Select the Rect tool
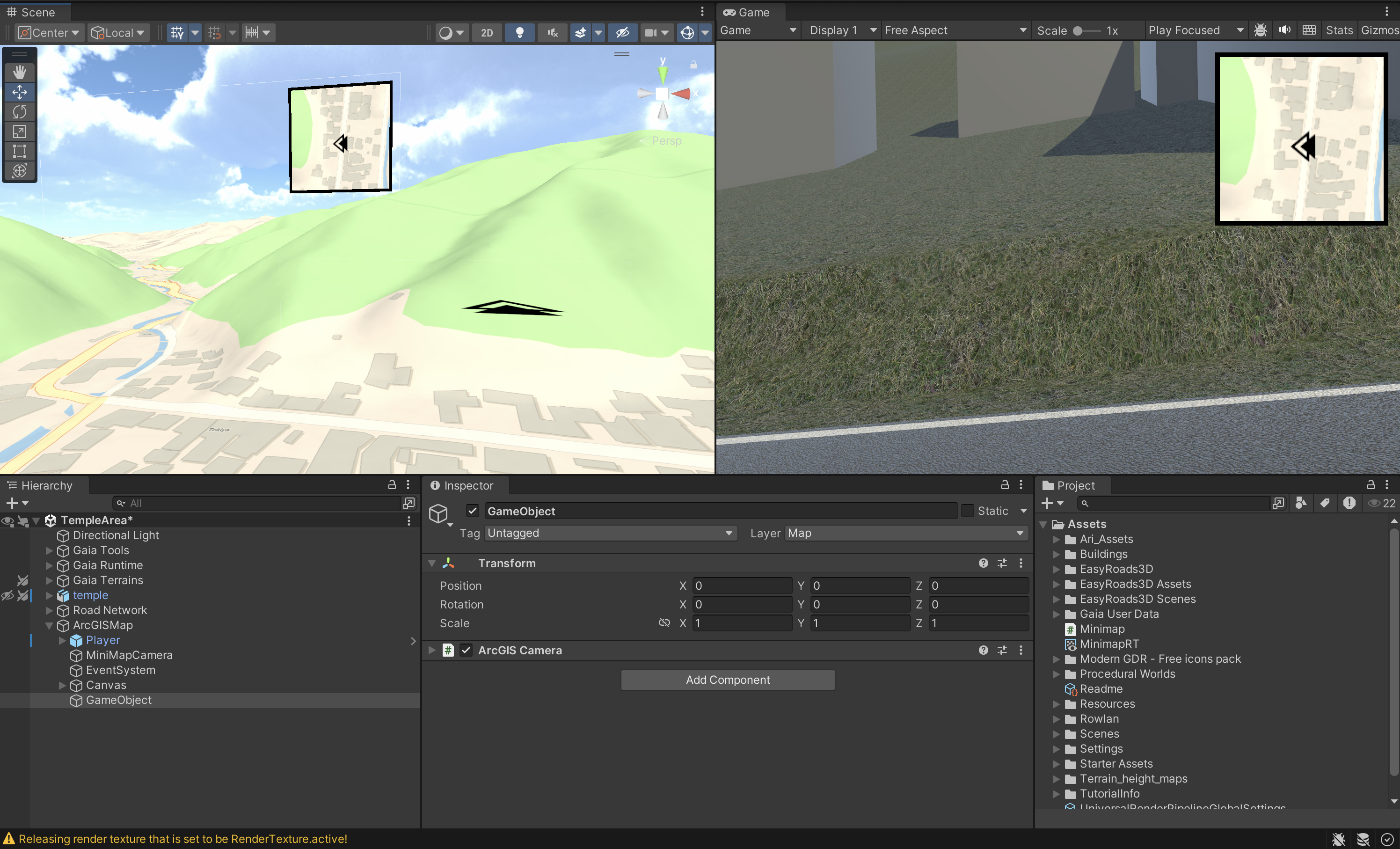1400x849 pixels. [20, 151]
